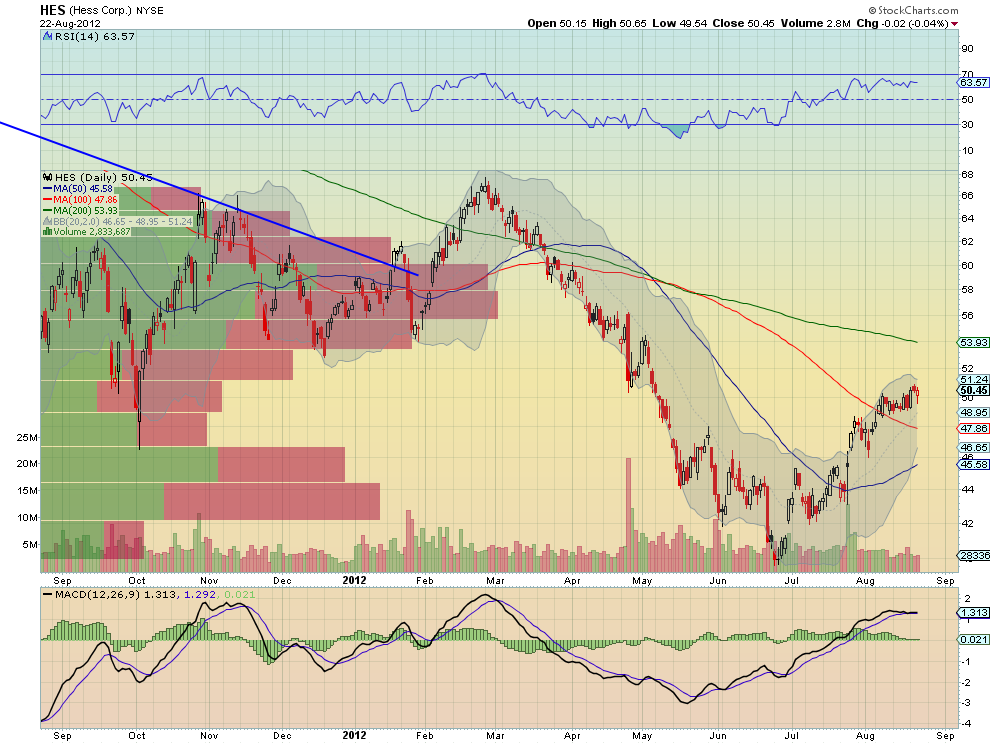Click the -4 label on the MACD axis
Screen dimensions: 990x744
click(x=965, y=723)
